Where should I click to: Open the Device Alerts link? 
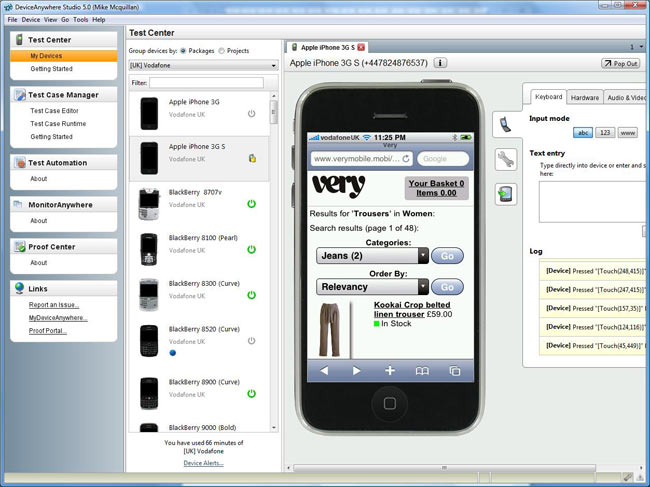tap(203, 463)
